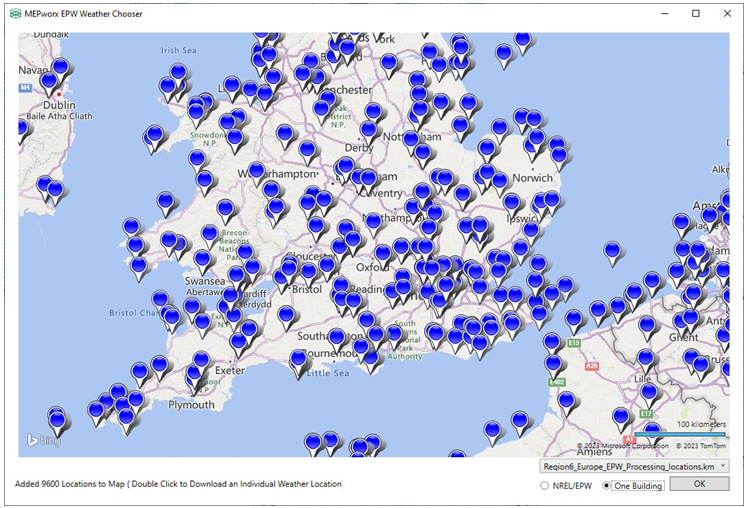Click the 100 kilometers scale bar
The height and width of the screenshot is (508, 746).
(x=680, y=434)
